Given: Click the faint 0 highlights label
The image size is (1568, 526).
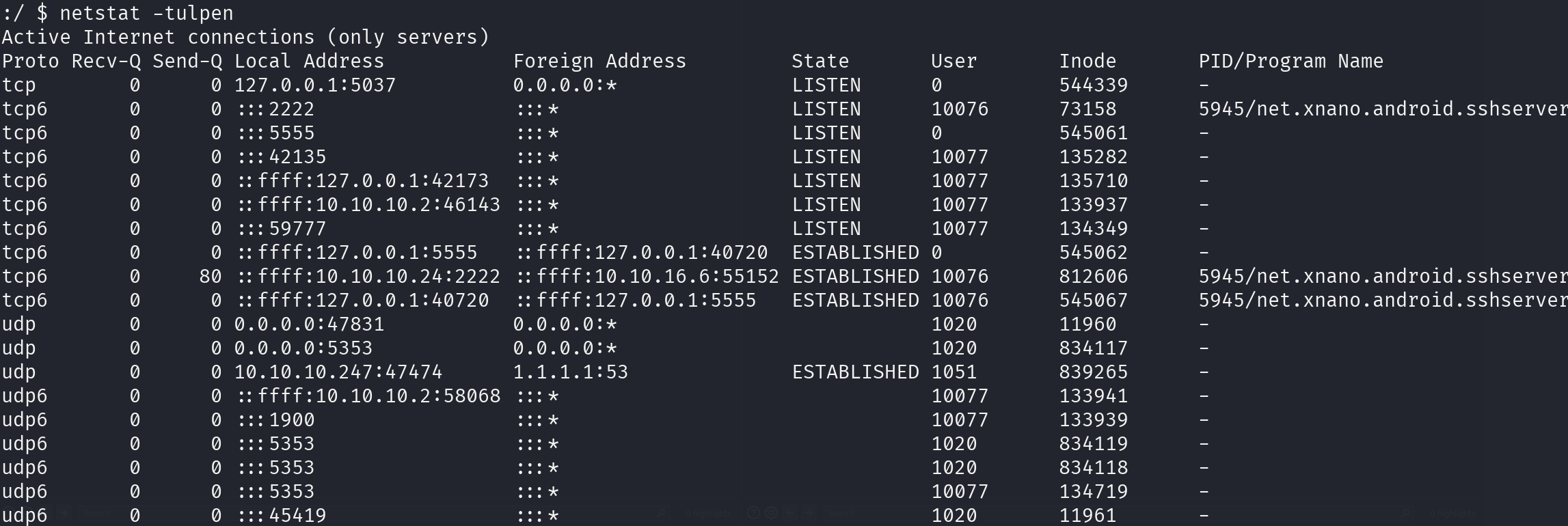Looking at the screenshot, I should 708,514.
